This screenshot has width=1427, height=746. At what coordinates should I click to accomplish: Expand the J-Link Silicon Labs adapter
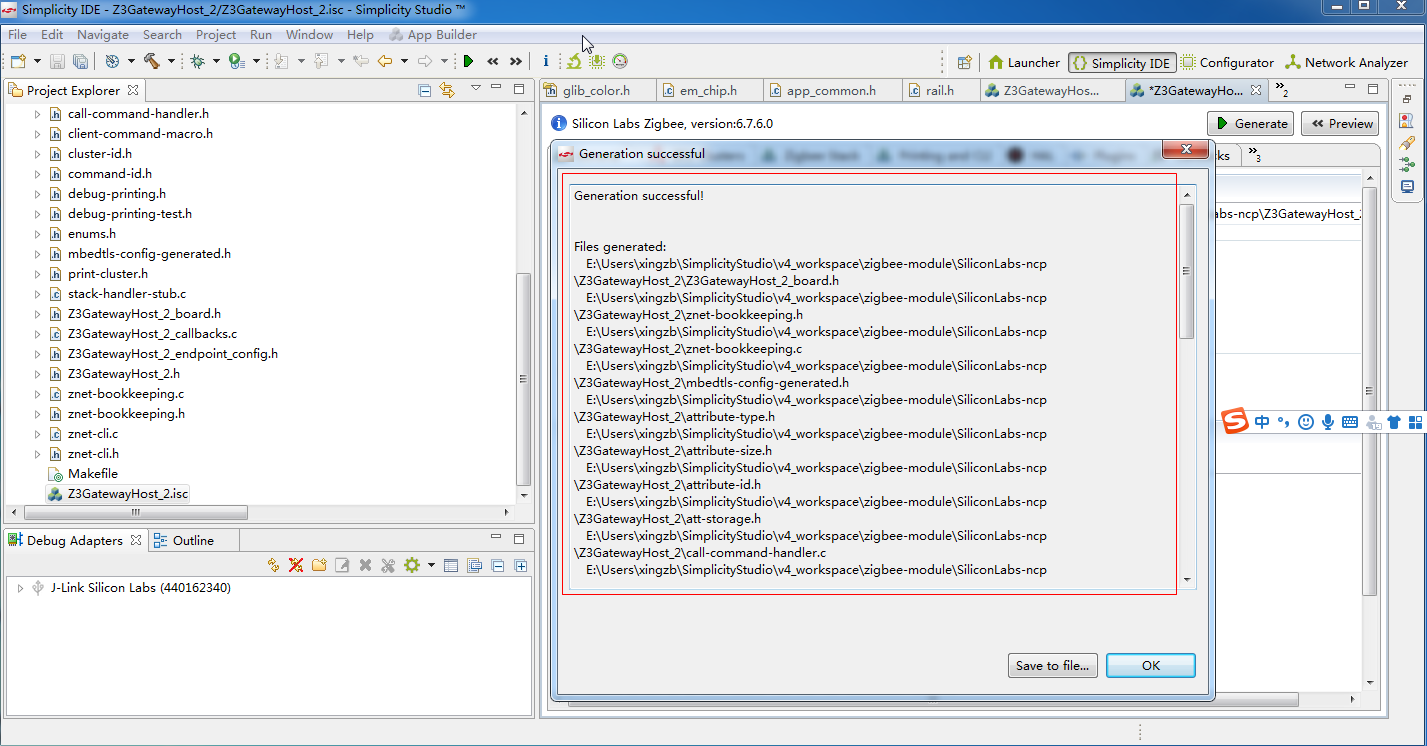point(20,588)
